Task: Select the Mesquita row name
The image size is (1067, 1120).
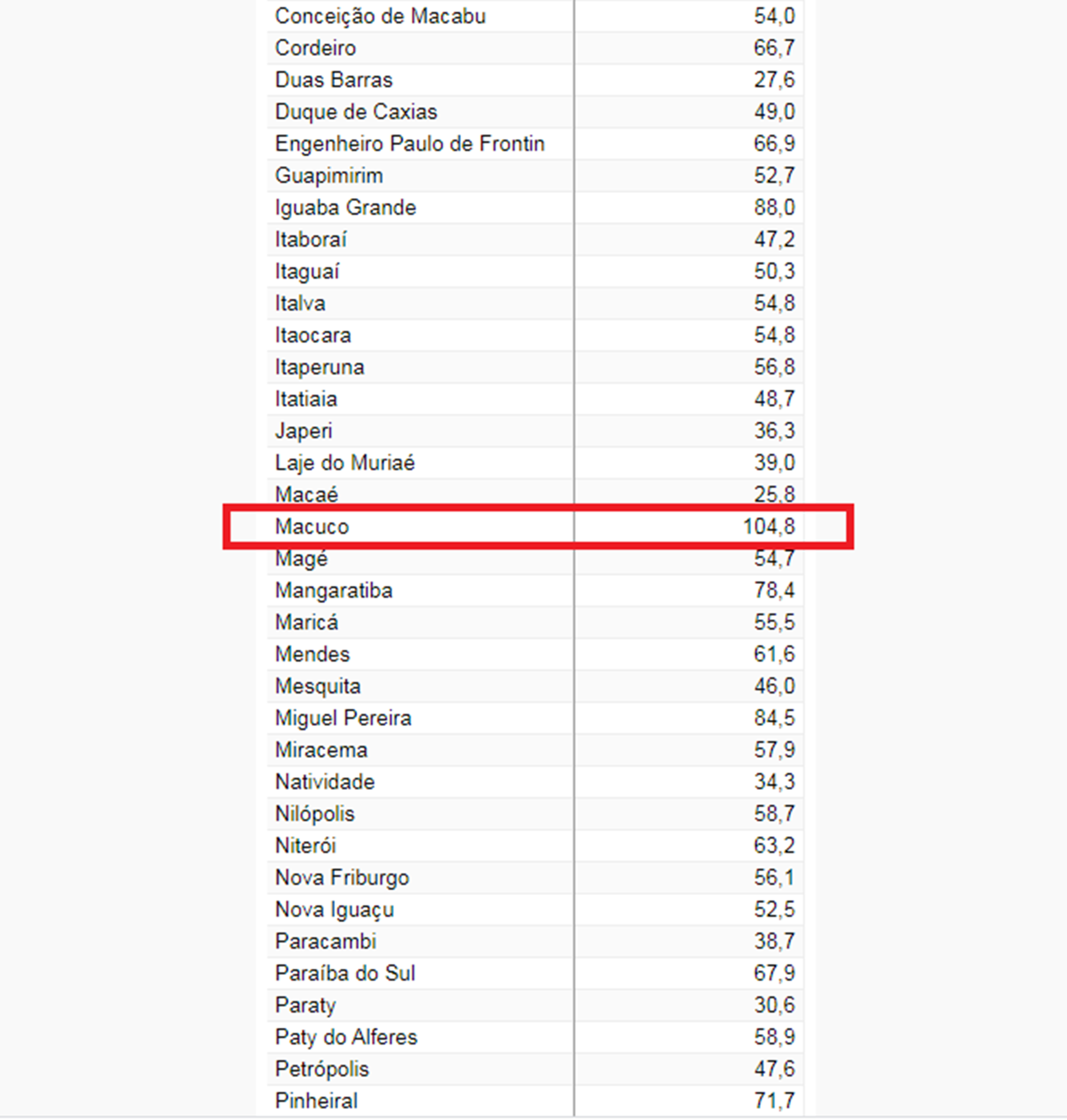Action: (318, 687)
